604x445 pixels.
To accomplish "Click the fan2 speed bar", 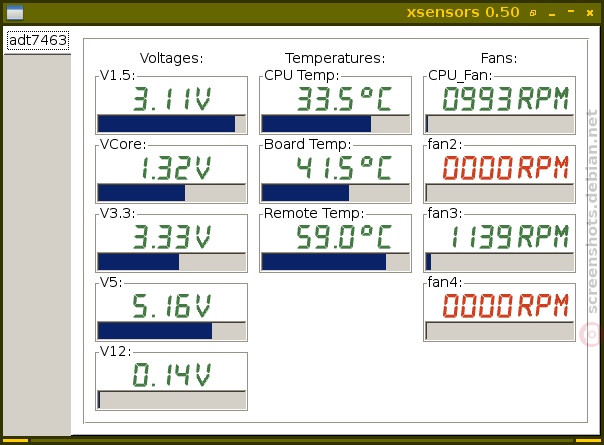I will pyautogui.click(x=500, y=193).
